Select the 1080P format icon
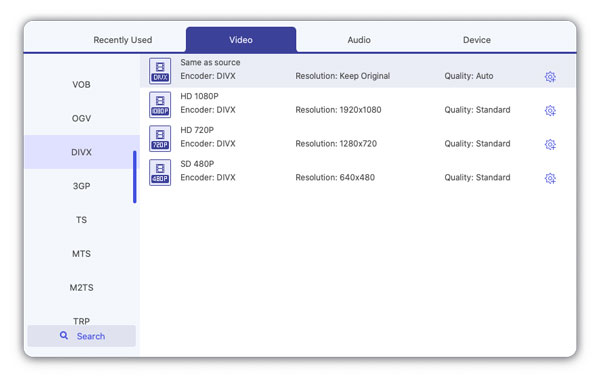The width and height of the screenshot is (600, 383). coord(160,105)
